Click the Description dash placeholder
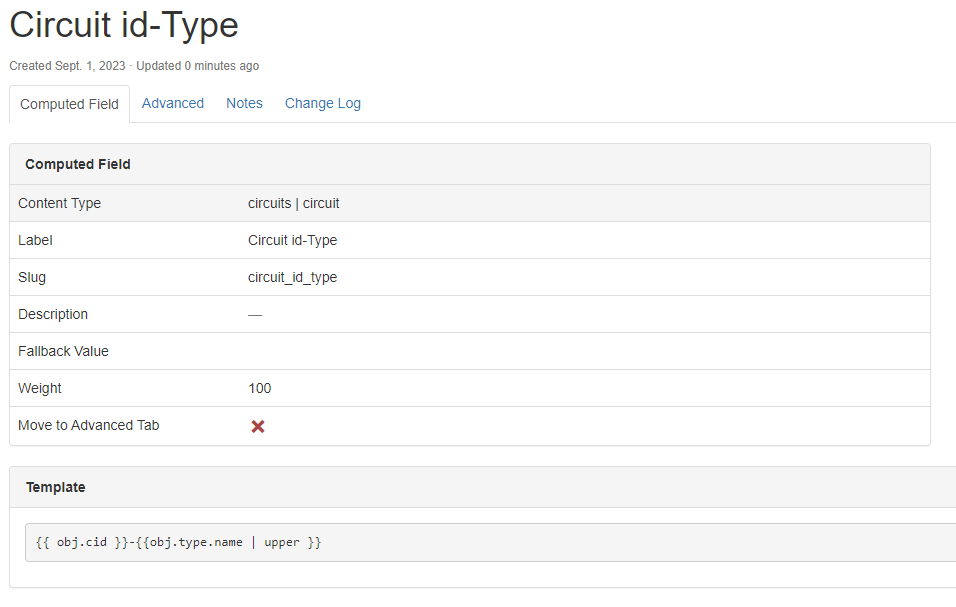The height and width of the screenshot is (607, 956). pyautogui.click(x=255, y=314)
